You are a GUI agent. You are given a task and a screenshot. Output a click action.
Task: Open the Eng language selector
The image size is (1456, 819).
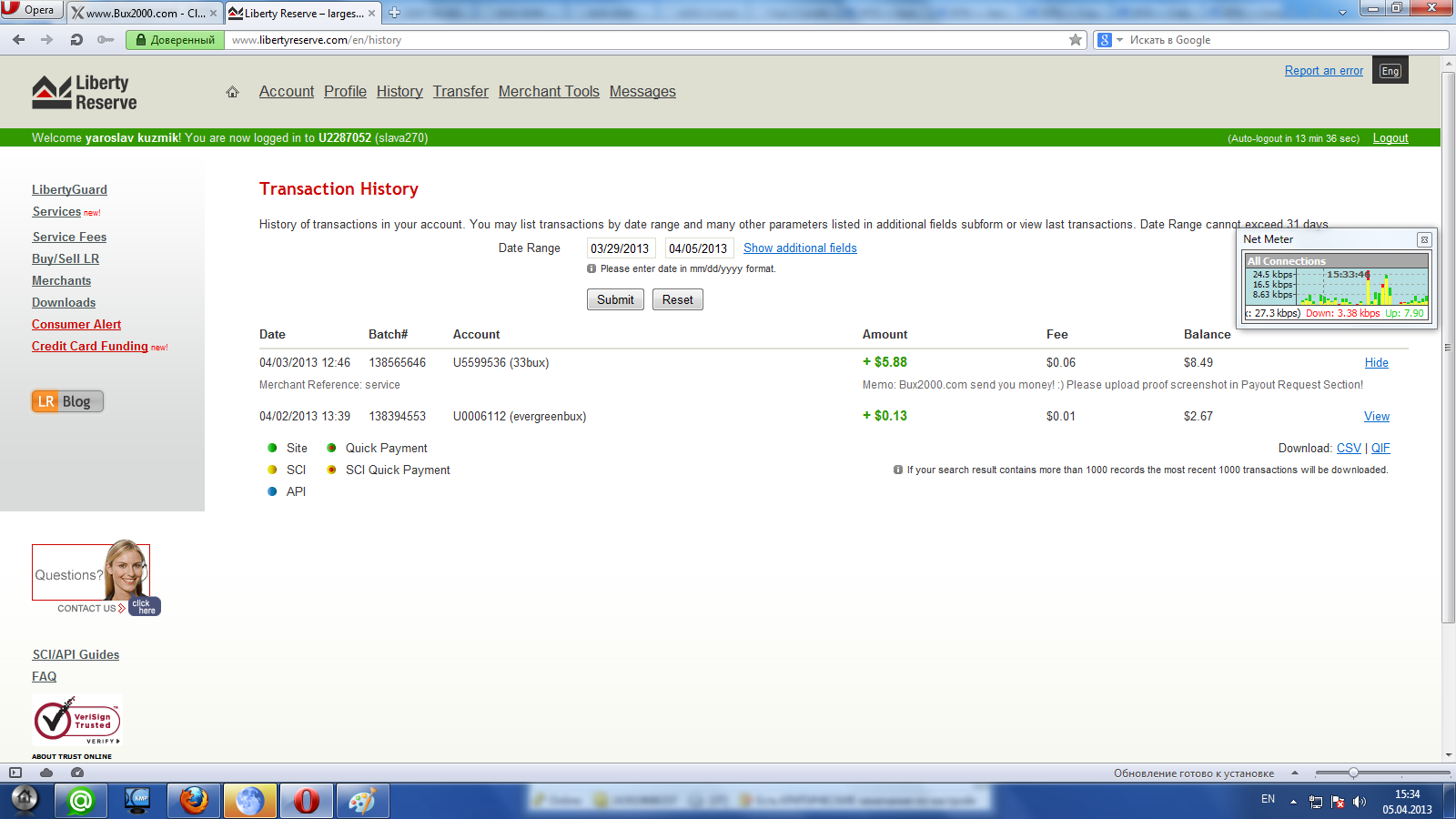(x=1390, y=71)
